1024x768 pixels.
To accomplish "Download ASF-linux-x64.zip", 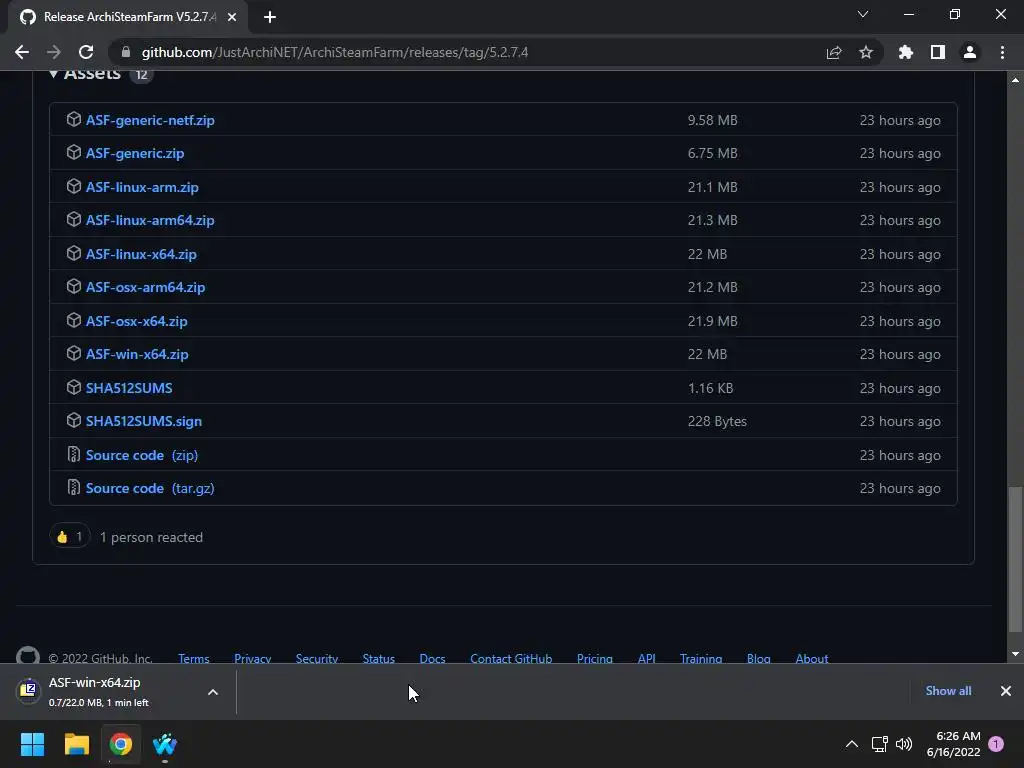I will point(141,254).
